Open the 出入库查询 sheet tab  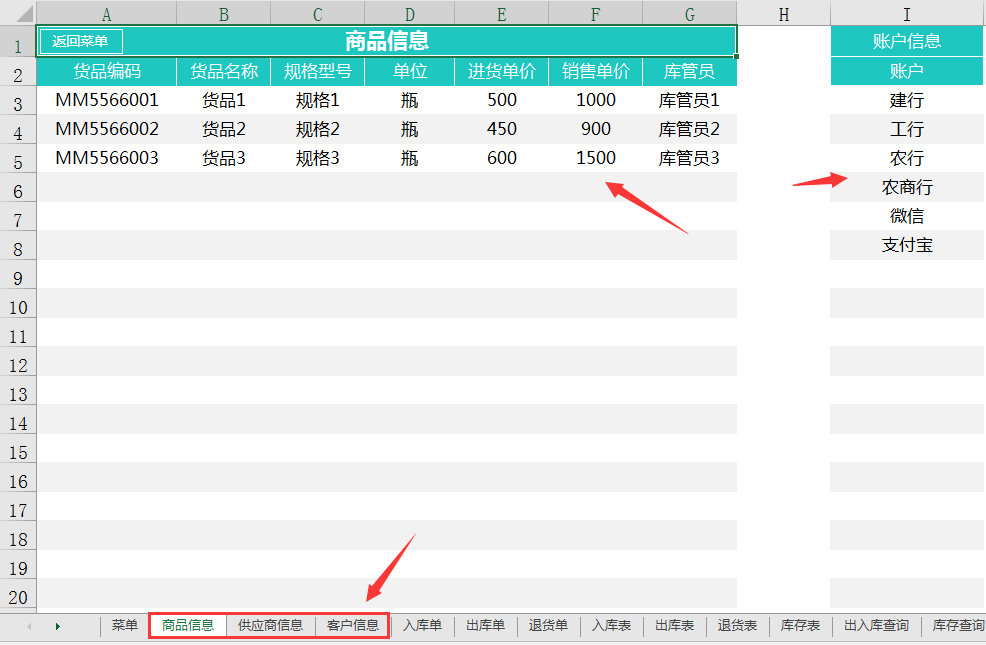[x=876, y=626]
